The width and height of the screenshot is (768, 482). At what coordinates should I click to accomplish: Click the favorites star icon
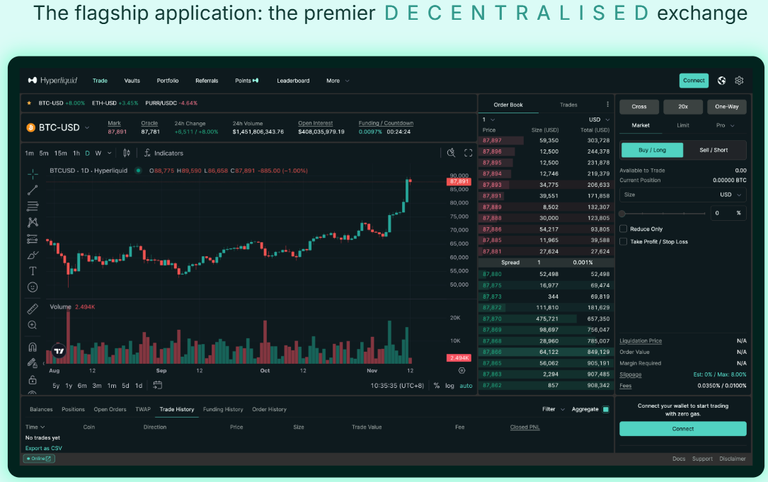click(x=29, y=103)
